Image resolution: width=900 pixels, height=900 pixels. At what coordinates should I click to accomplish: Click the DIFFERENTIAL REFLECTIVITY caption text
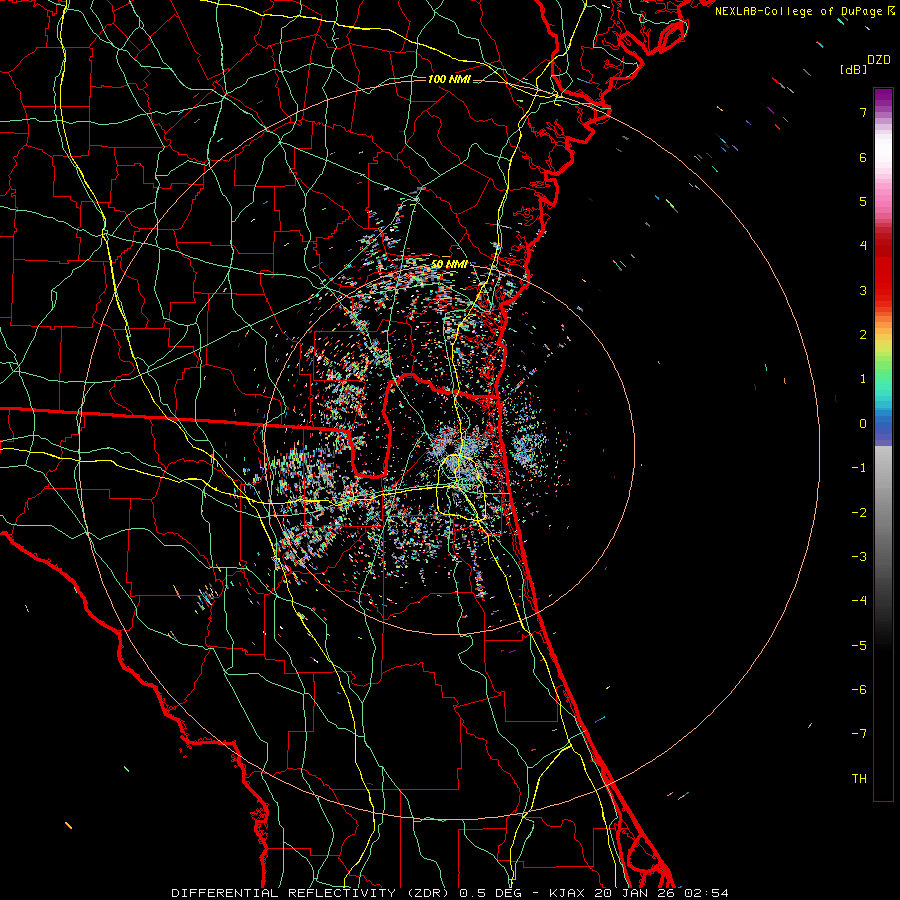click(x=284, y=893)
